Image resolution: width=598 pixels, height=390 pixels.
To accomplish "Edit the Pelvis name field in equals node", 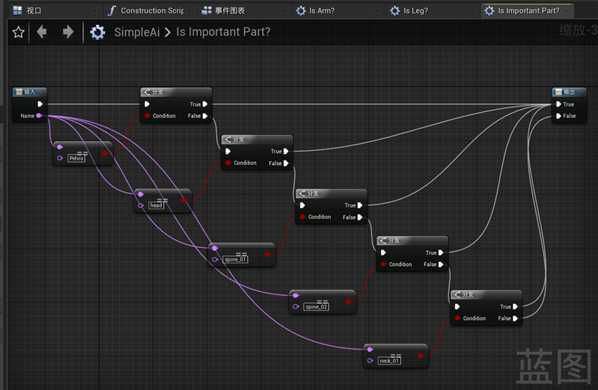I will click(x=76, y=158).
